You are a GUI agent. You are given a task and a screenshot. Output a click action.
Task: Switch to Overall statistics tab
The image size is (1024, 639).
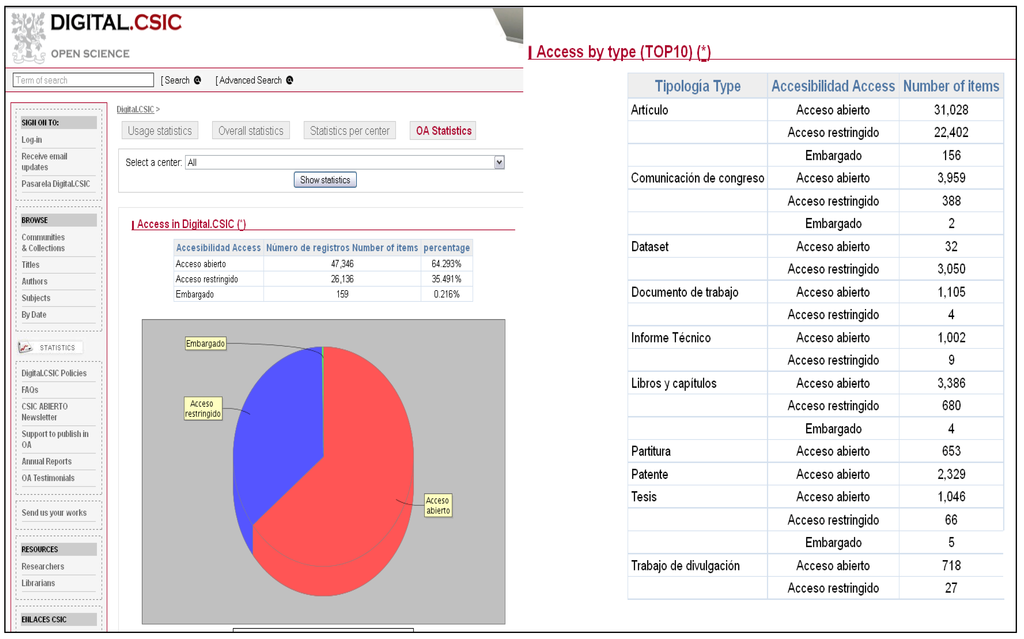pyautogui.click(x=251, y=131)
